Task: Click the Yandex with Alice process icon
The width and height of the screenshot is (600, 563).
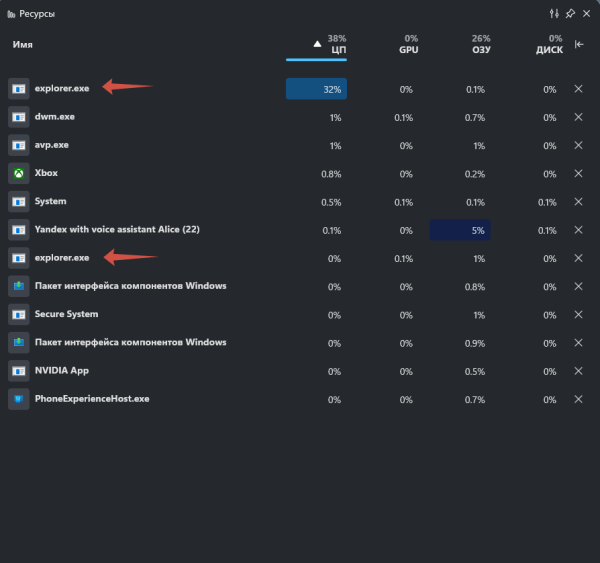Action: coord(18,230)
